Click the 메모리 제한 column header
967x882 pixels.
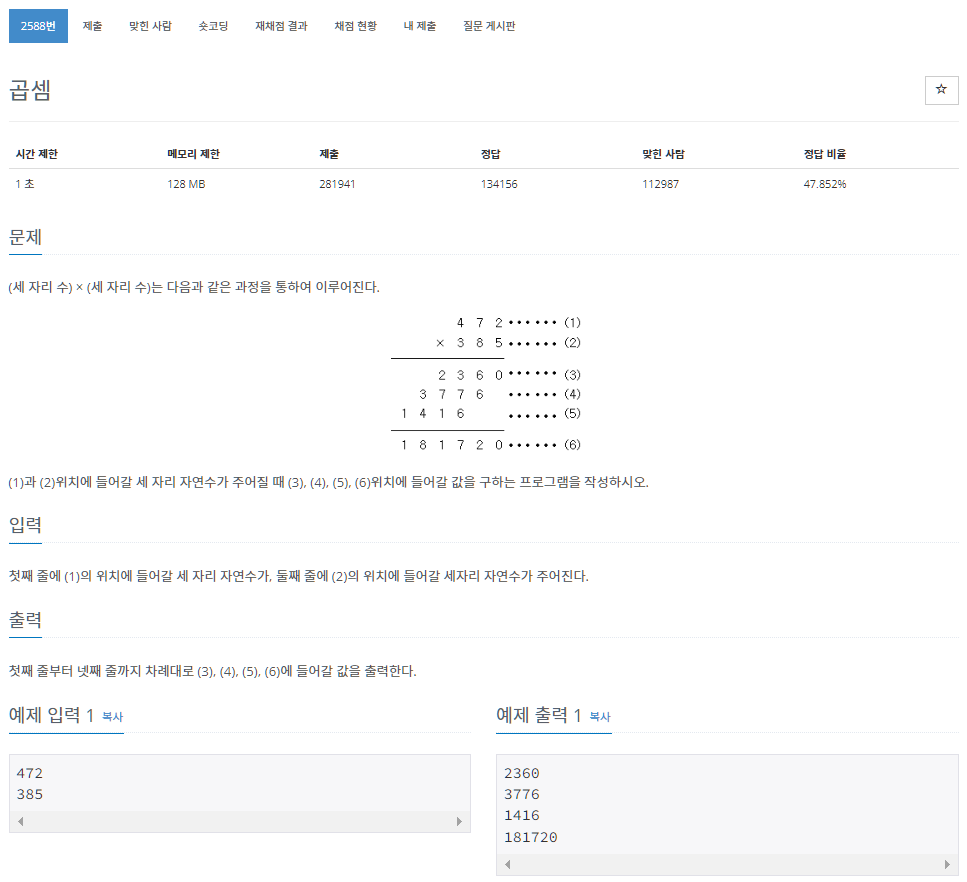(x=193, y=154)
